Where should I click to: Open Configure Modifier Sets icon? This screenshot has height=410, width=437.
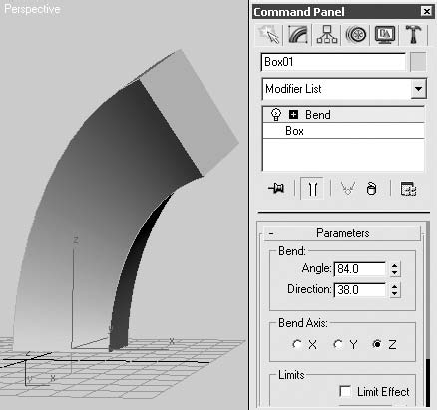coord(408,189)
